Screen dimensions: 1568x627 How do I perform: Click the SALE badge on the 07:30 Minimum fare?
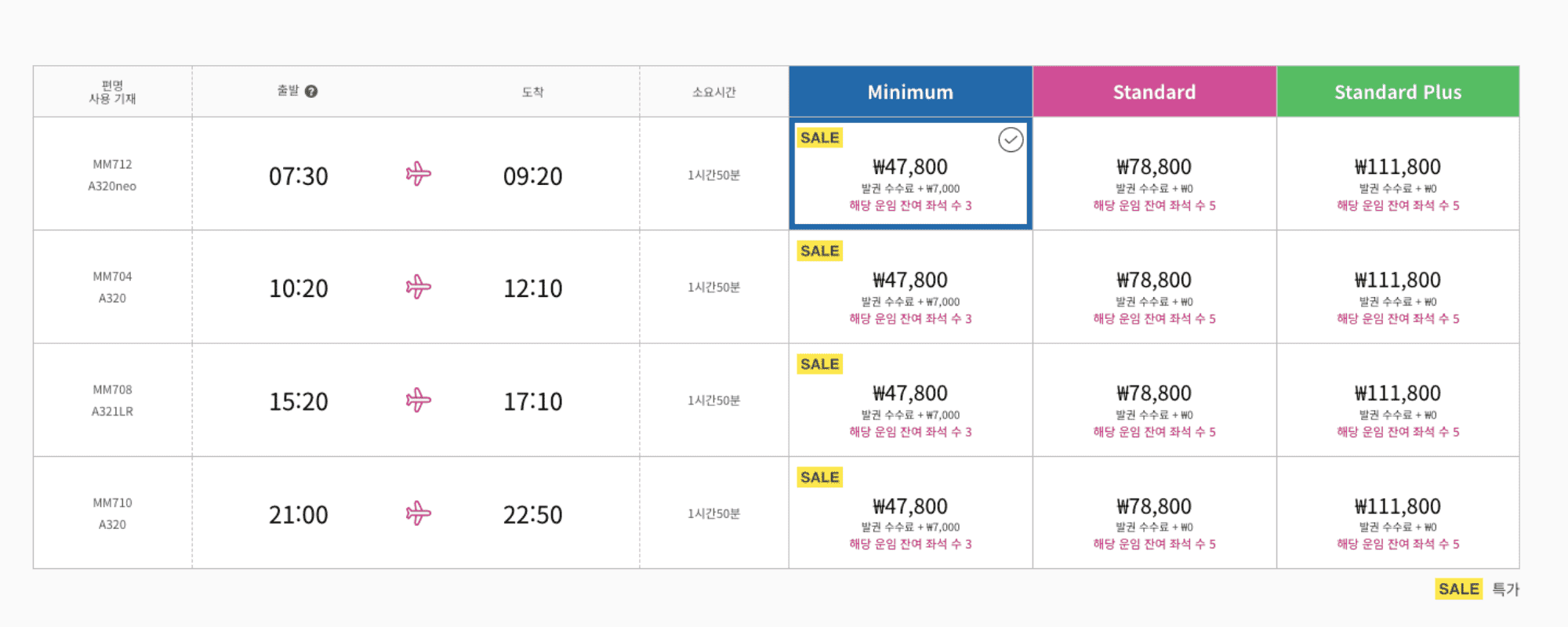(x=819, y=138)
